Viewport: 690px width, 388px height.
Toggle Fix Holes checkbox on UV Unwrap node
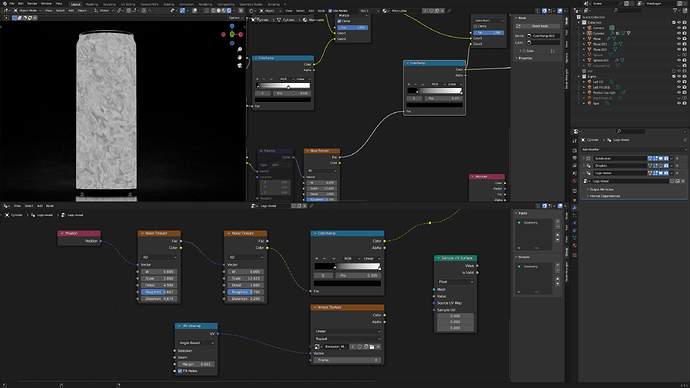tap(180, 371)
